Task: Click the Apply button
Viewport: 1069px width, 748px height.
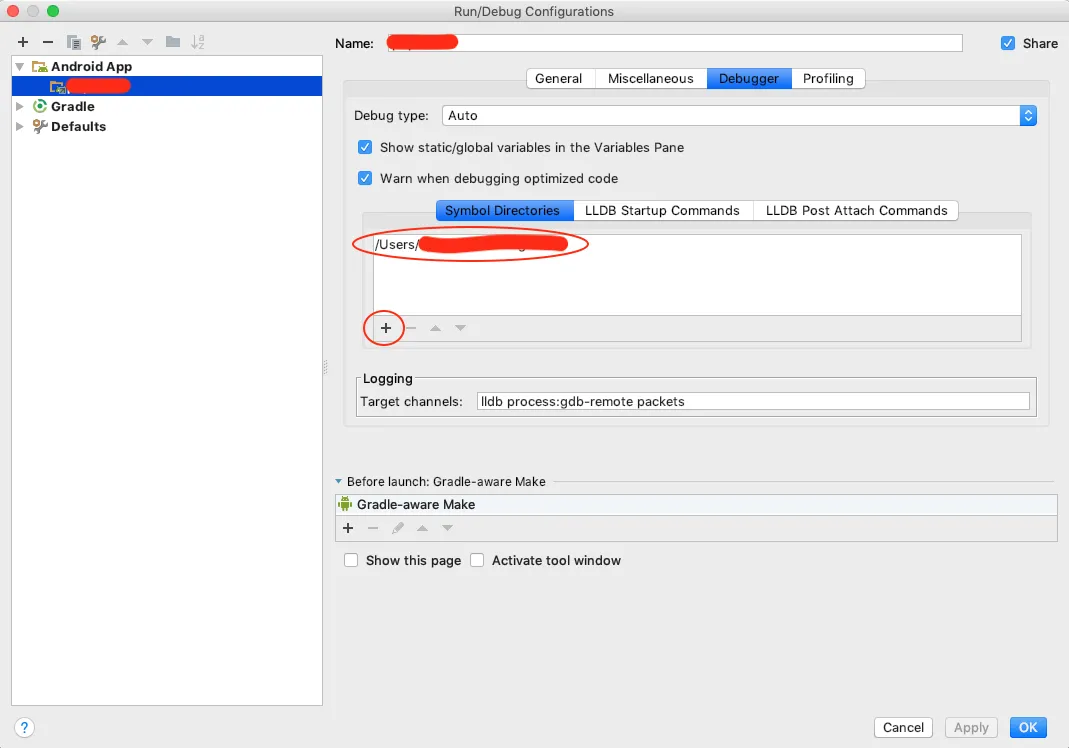Action: click(971, 728)
